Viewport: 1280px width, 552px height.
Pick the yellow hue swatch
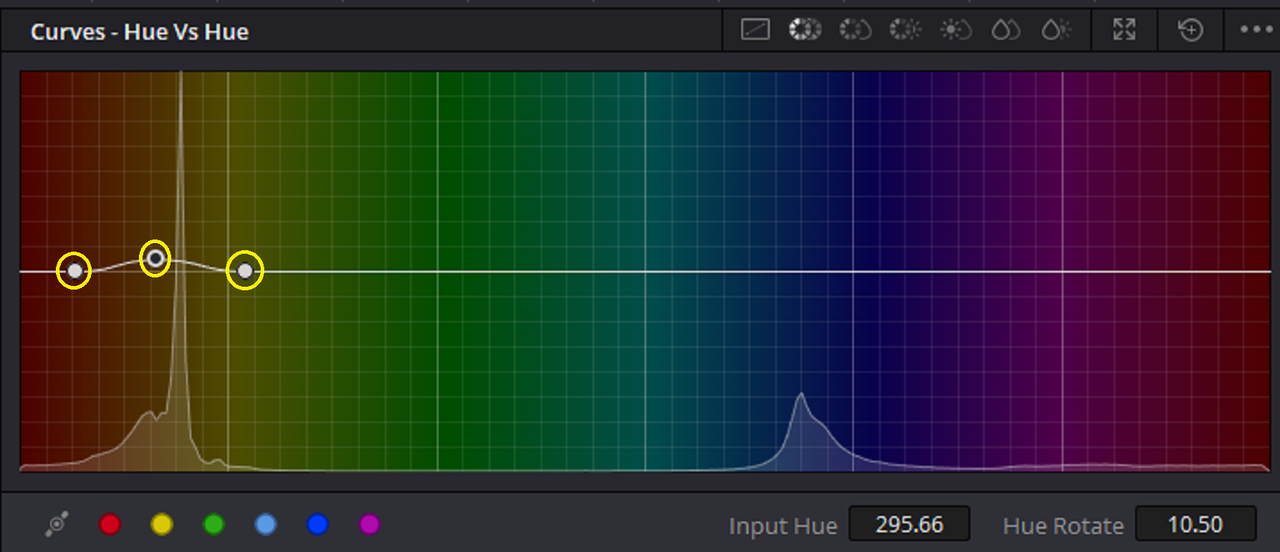pos(162,524)
